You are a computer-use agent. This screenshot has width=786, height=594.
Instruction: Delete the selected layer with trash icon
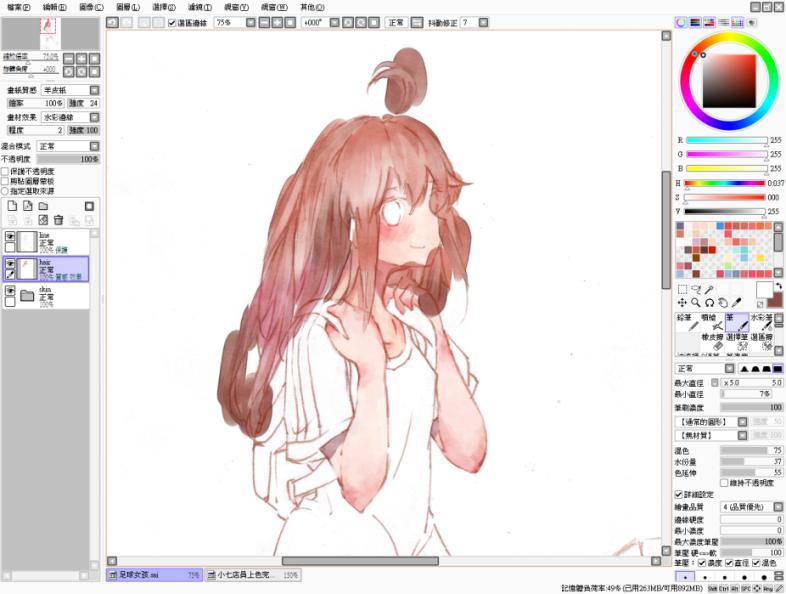59,220
